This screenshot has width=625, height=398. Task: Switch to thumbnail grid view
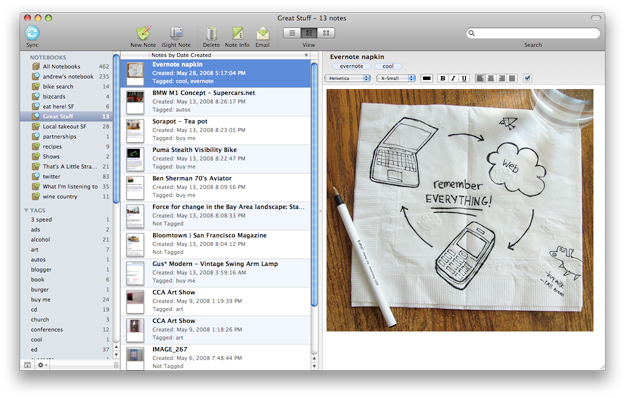coord(326,33)
